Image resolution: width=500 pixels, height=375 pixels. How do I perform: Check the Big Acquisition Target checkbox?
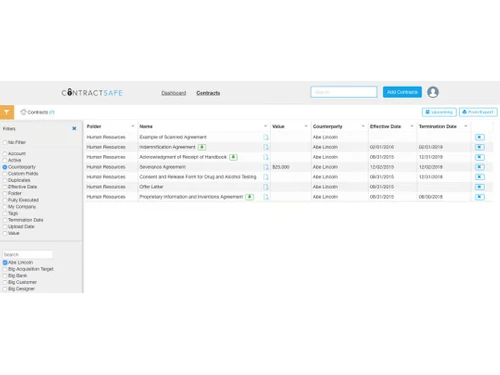coord(5,269)
